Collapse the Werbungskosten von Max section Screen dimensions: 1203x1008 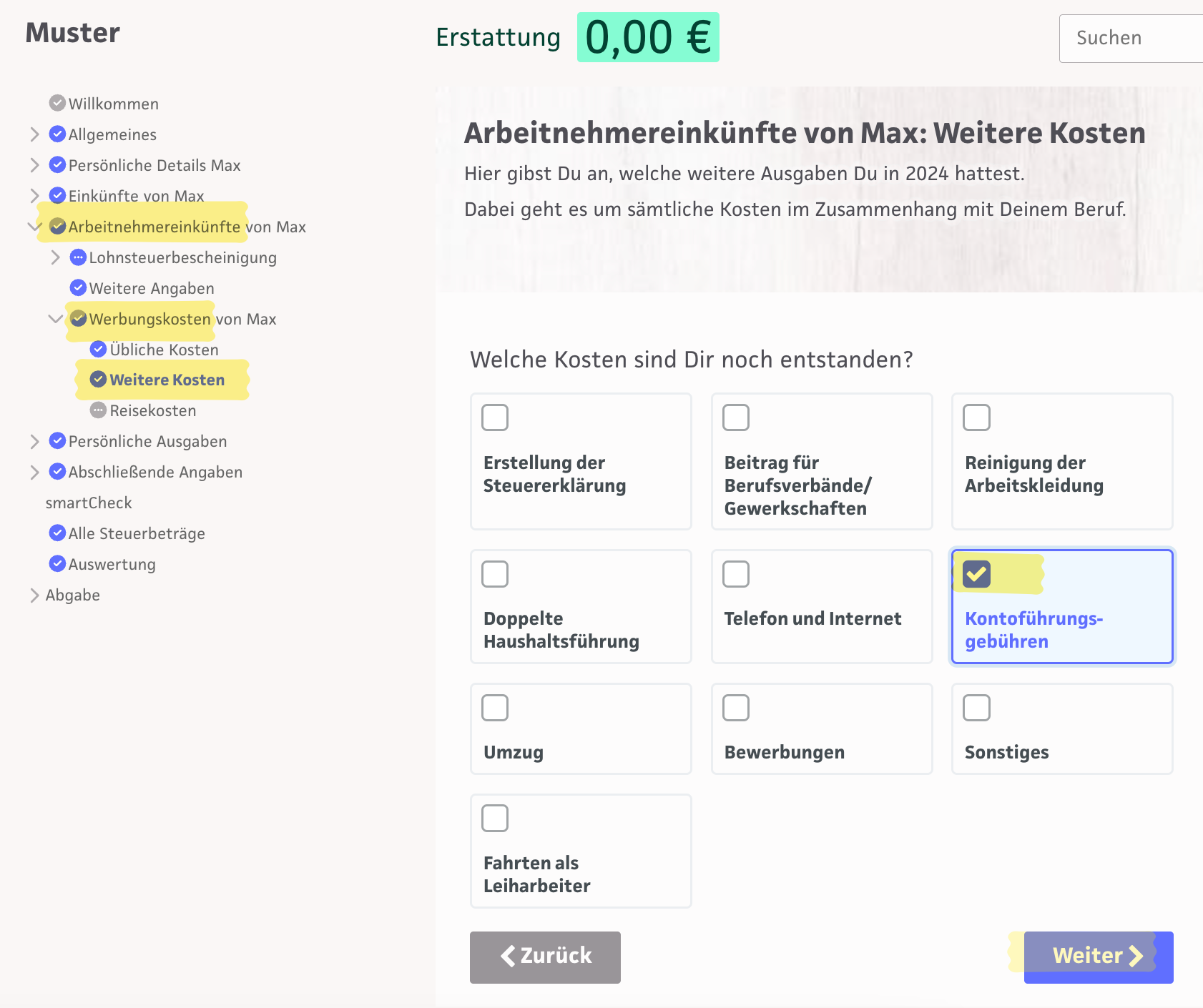(55, 319)
